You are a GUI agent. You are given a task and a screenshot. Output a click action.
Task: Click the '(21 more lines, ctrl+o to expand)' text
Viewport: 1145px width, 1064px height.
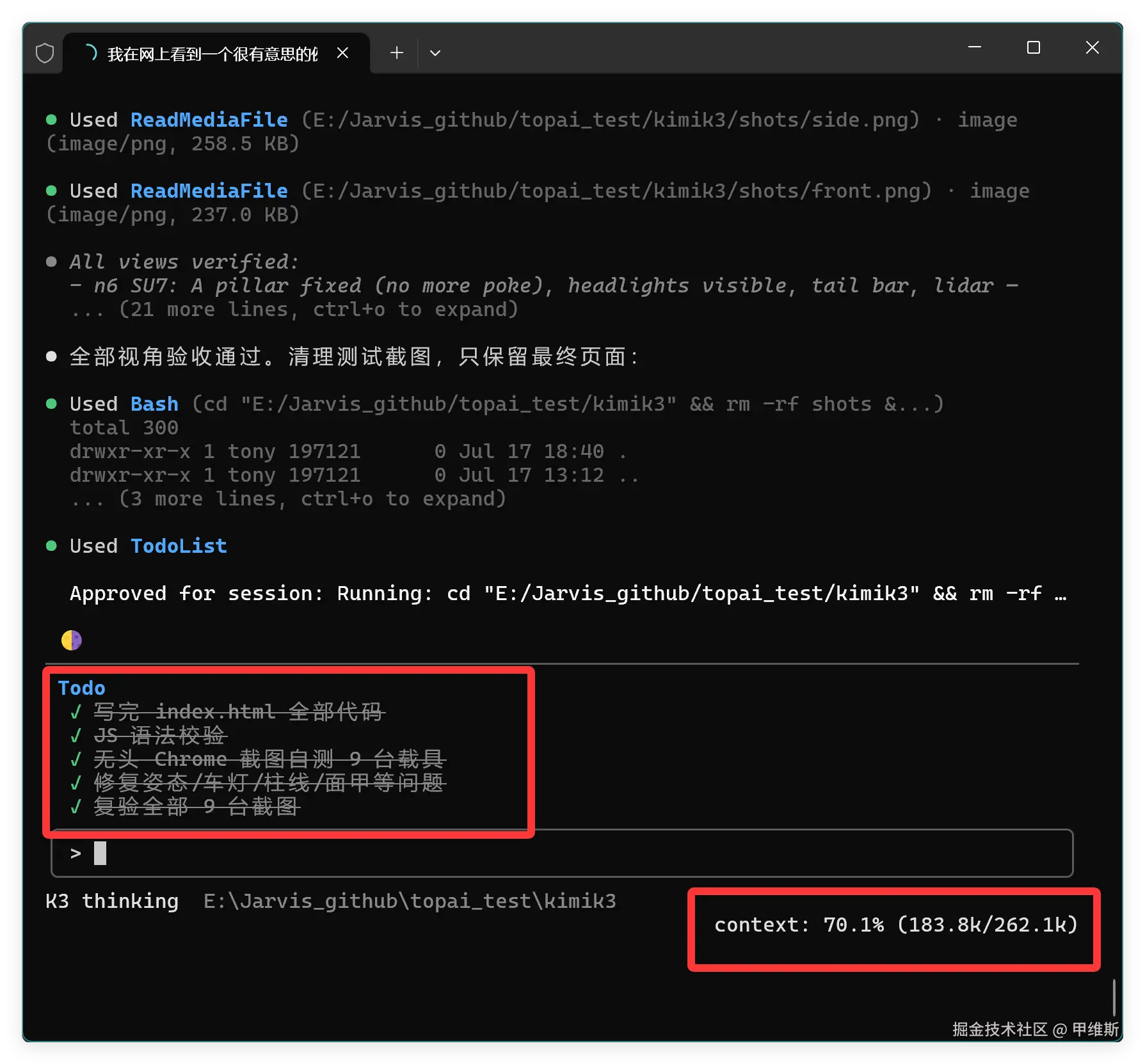319,310
